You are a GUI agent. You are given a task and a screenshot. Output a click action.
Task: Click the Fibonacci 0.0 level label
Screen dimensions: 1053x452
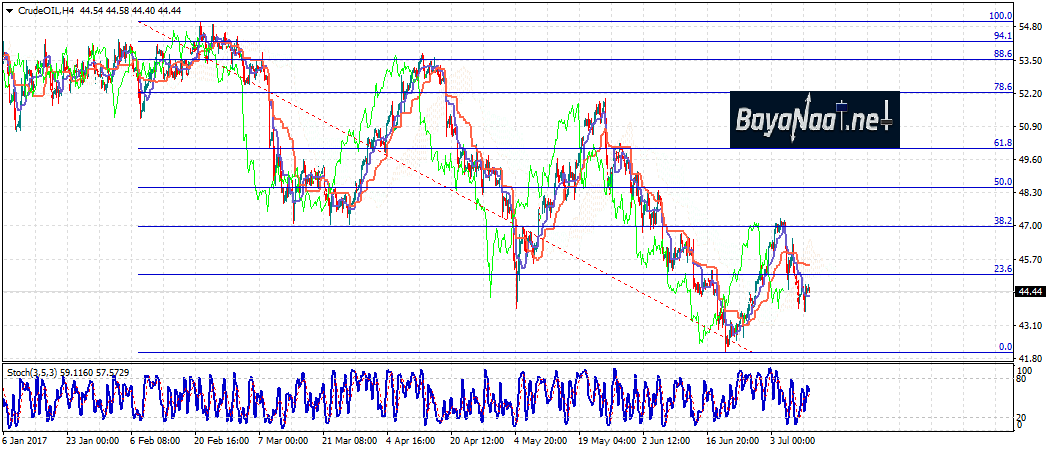point(1005,346)
